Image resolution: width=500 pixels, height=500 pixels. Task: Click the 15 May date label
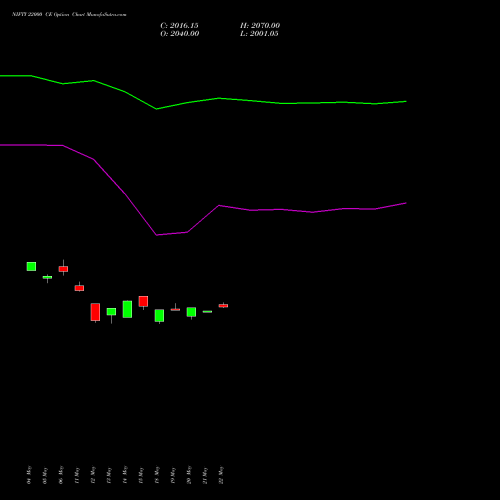[x=141, y=475]
